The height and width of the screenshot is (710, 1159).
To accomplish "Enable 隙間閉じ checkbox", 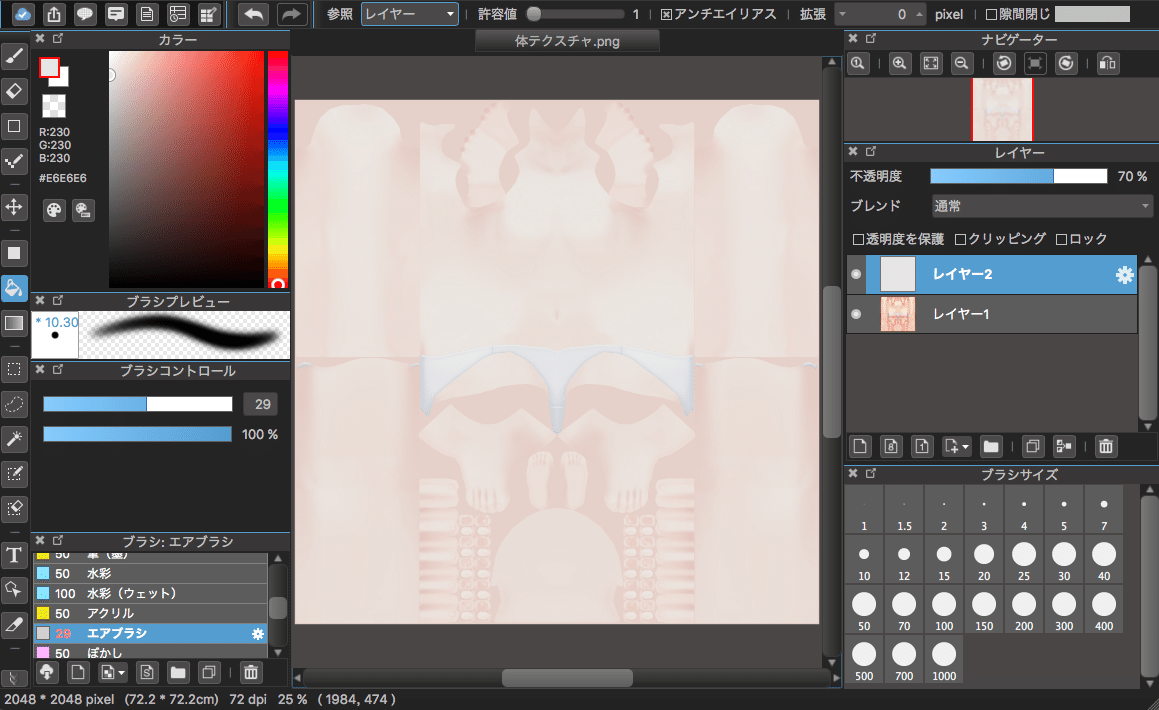I will click(992, 15).
